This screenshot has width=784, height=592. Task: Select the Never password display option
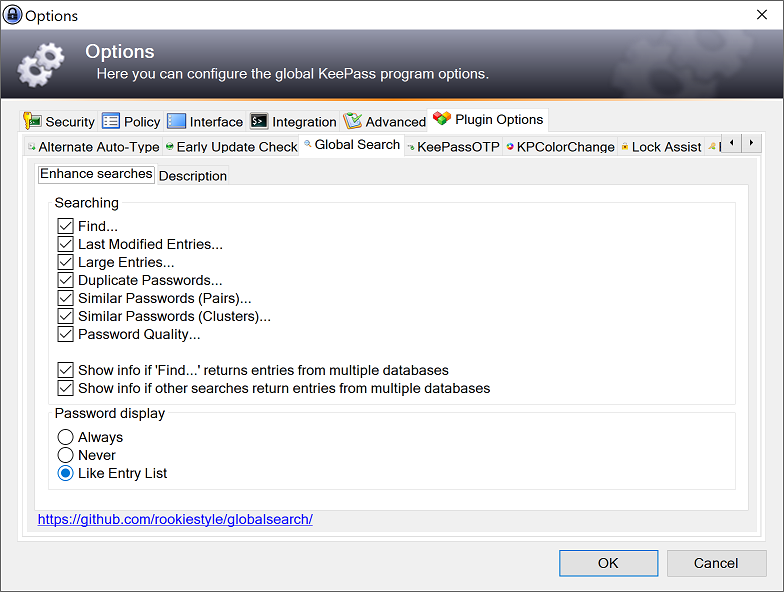66,455
